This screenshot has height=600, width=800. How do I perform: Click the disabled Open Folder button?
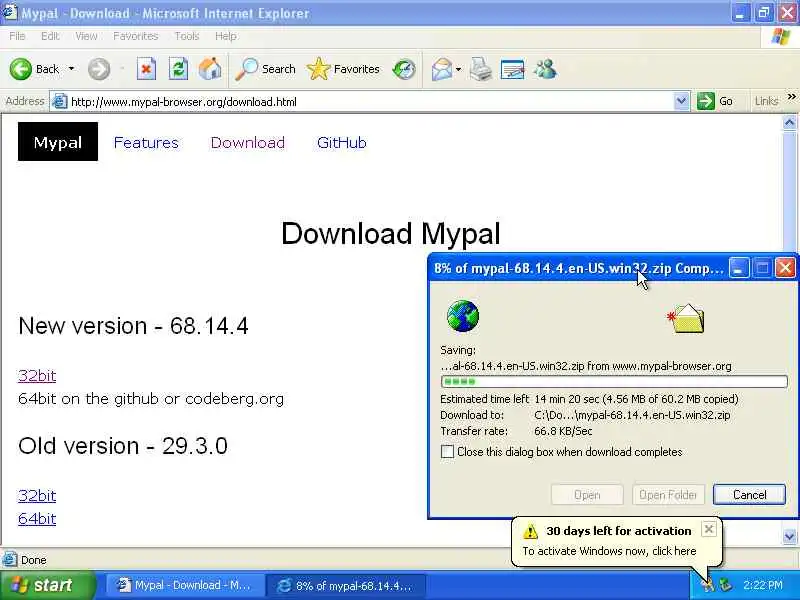click(668, 494)
